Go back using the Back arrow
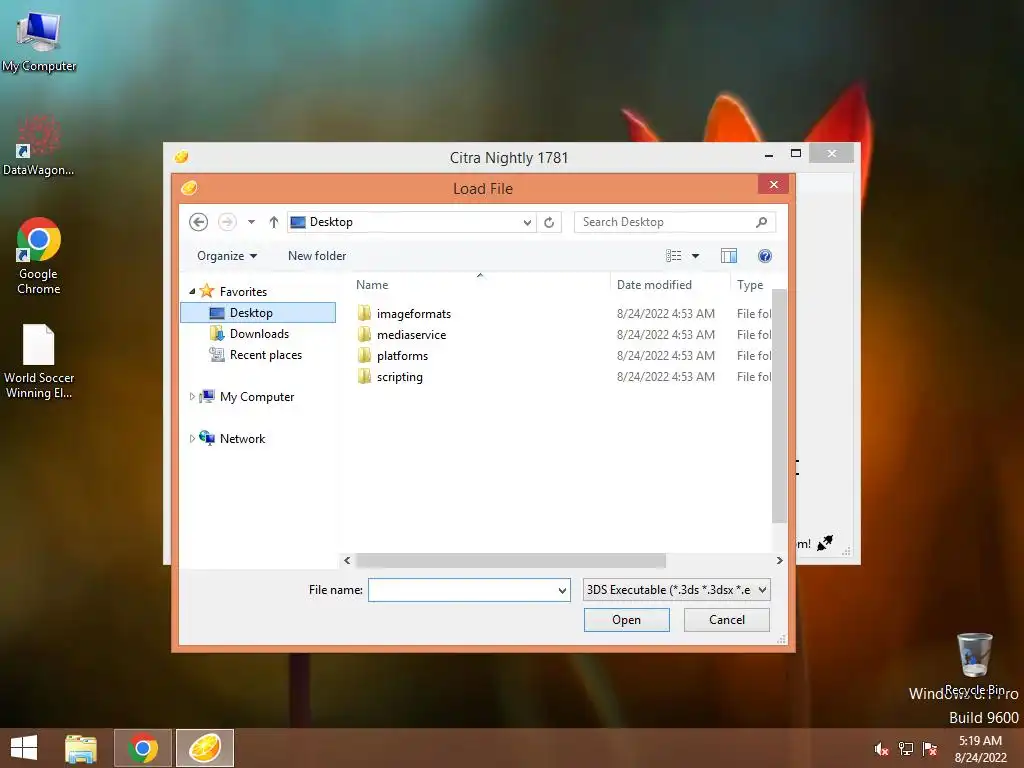Image resolution: width=1024 pixels, height=768 pixels. click(x=199, y=222)
